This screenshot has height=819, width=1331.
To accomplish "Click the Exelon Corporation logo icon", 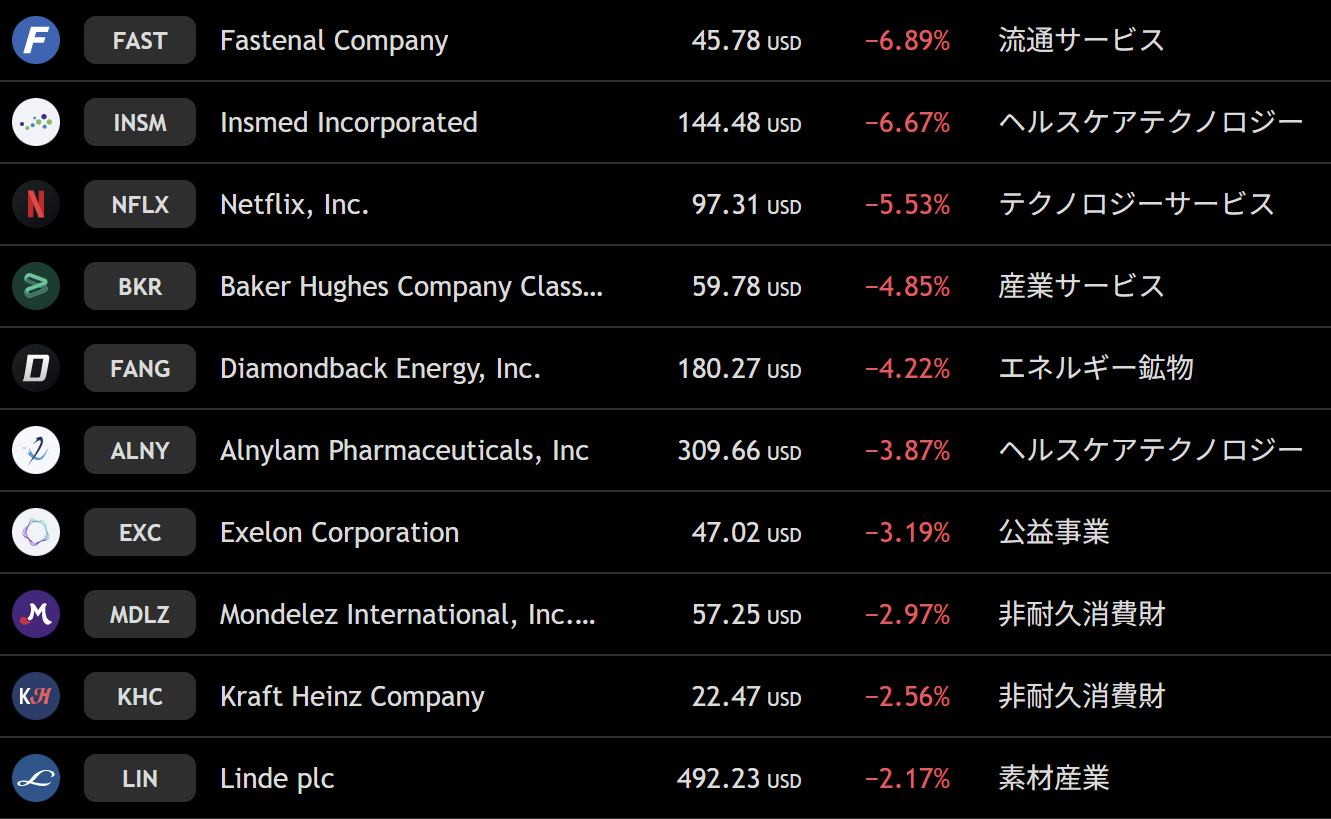I will click(x=36, y=533).
